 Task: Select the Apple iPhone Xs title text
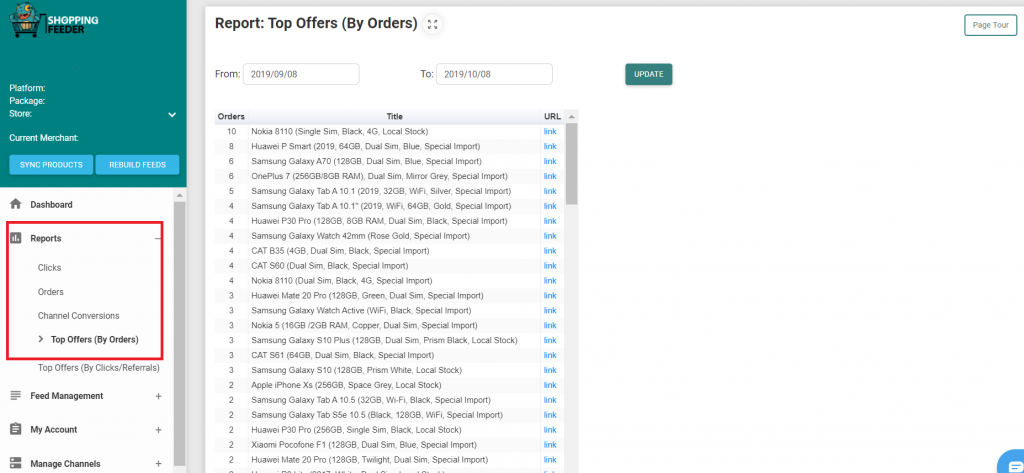click(x=346, y=385)
